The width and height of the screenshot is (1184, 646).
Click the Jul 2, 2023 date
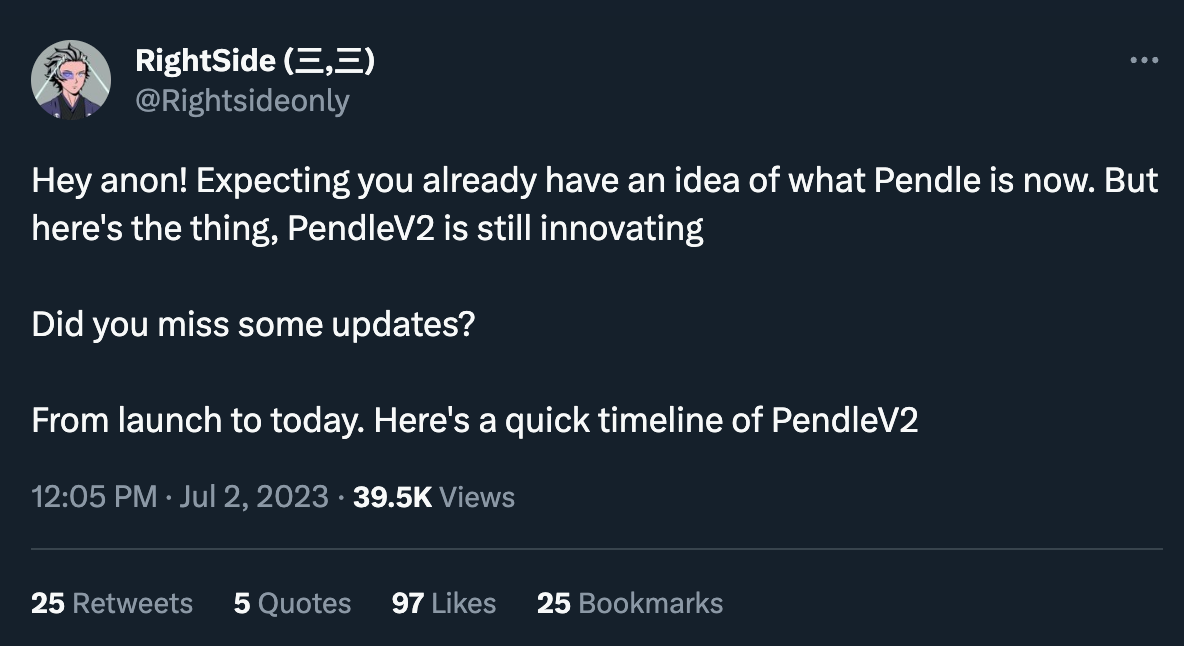pyautogui.click(x=253, y=496)
